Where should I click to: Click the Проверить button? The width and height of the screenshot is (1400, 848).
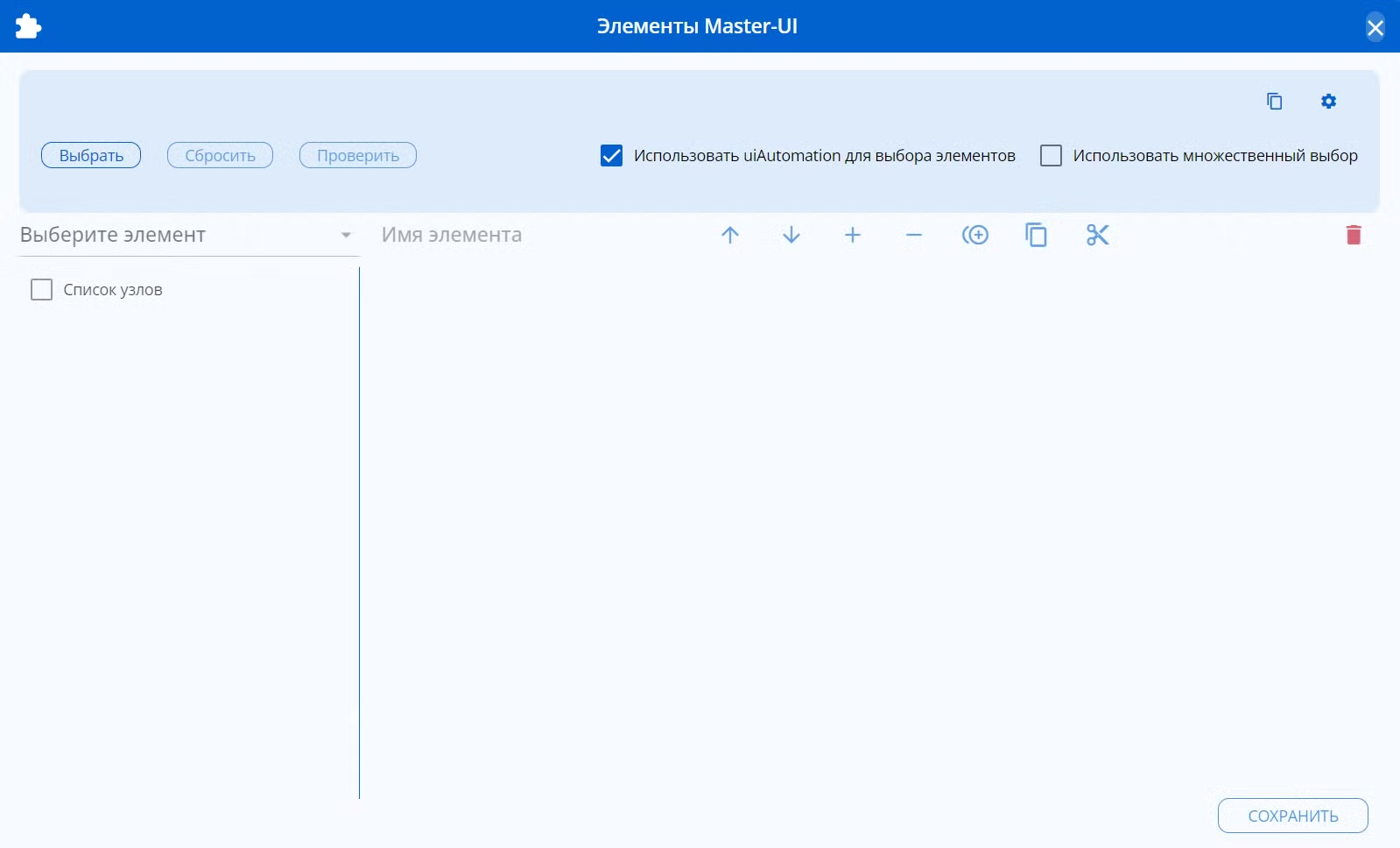pos(358,156)
